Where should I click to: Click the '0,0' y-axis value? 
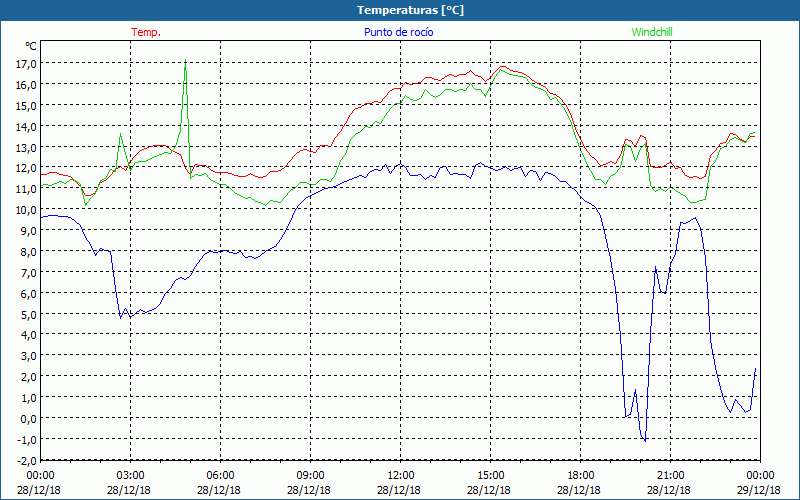click(x=28, y=418)
